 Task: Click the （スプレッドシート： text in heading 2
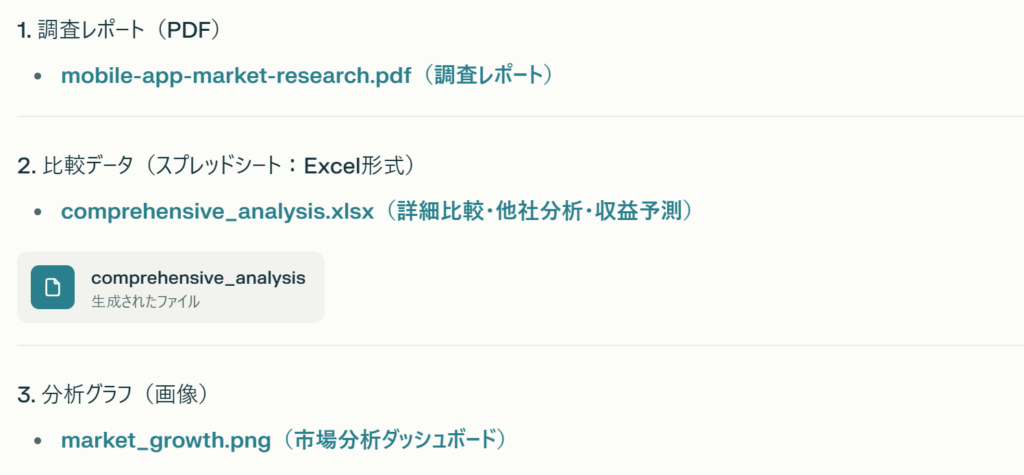tap(218, 166)
